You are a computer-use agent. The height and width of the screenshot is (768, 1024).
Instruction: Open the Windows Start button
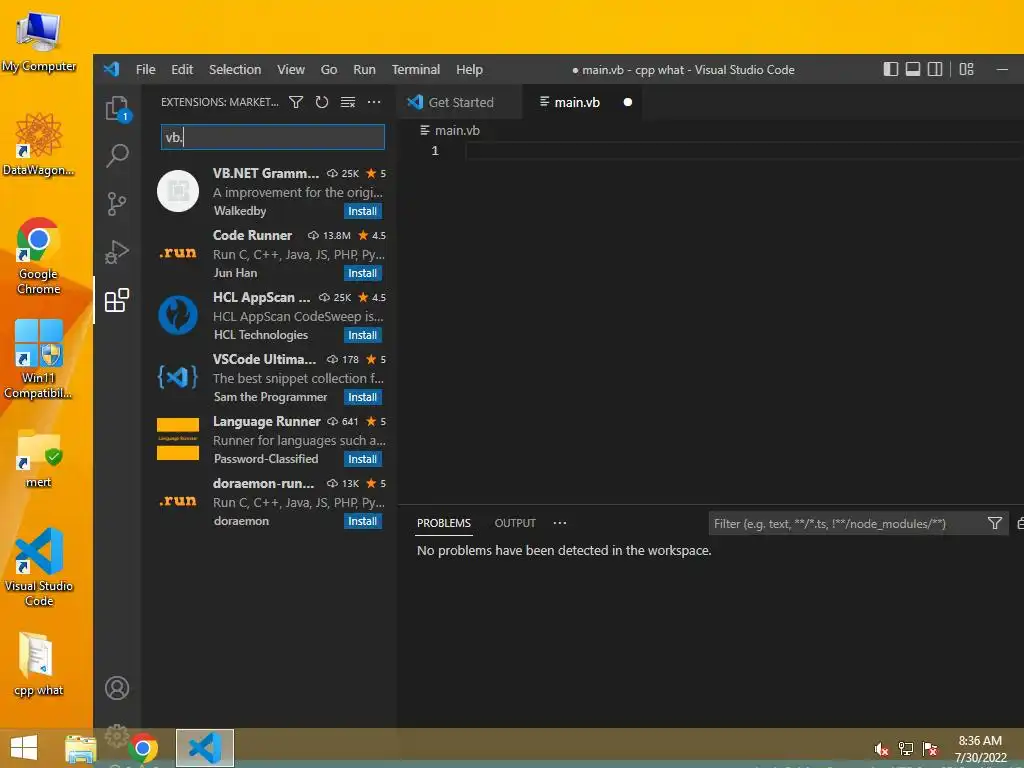(24, 748)
